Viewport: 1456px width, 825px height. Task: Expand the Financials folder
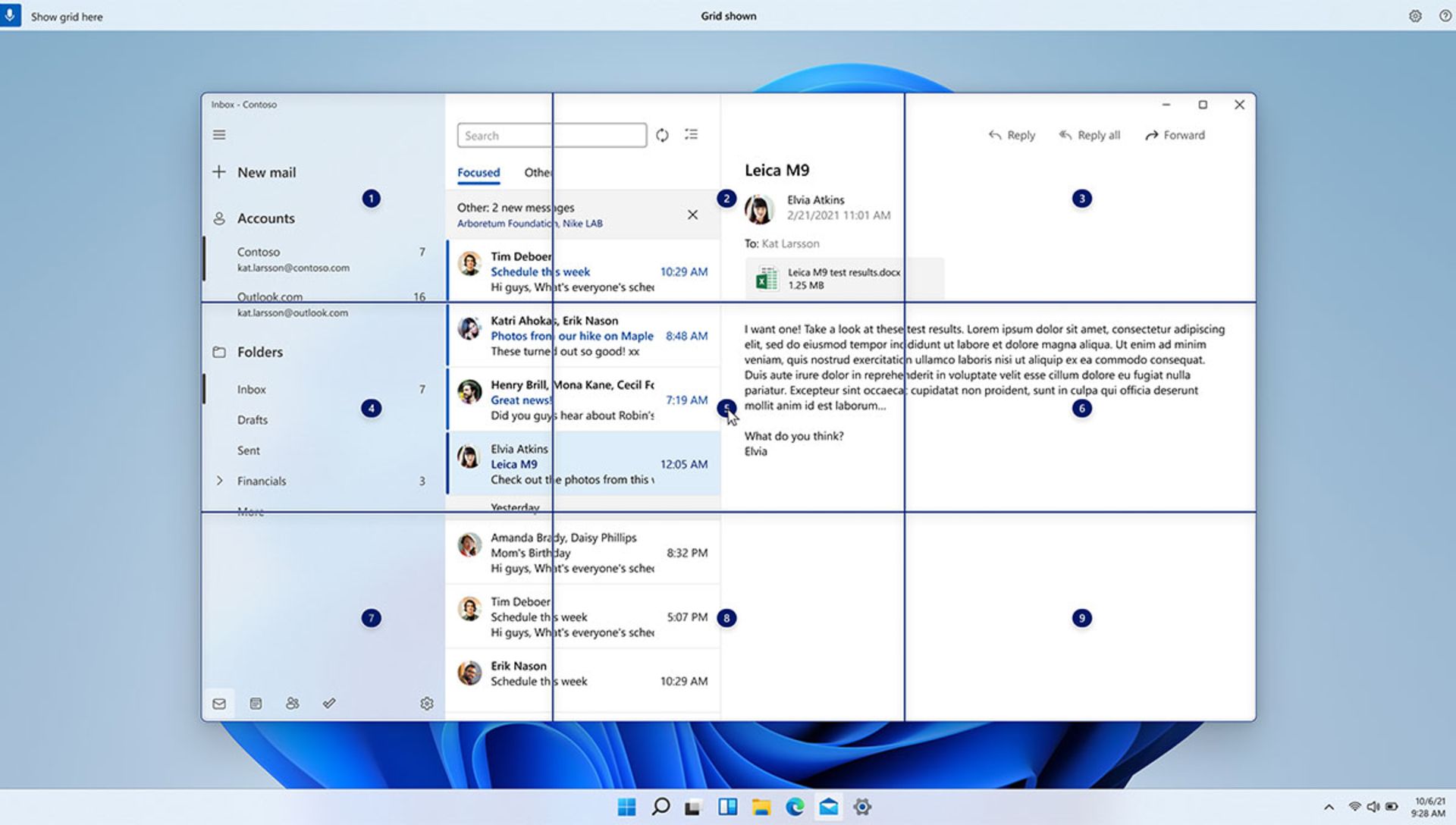(219, 481)
